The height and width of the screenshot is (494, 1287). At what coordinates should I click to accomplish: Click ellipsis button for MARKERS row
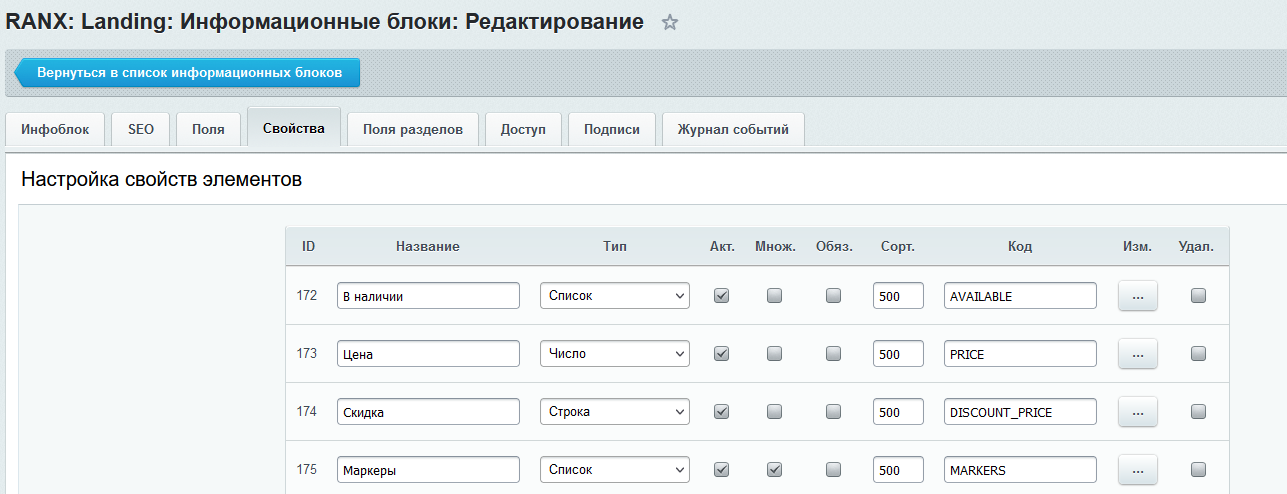pos(1137,470)
